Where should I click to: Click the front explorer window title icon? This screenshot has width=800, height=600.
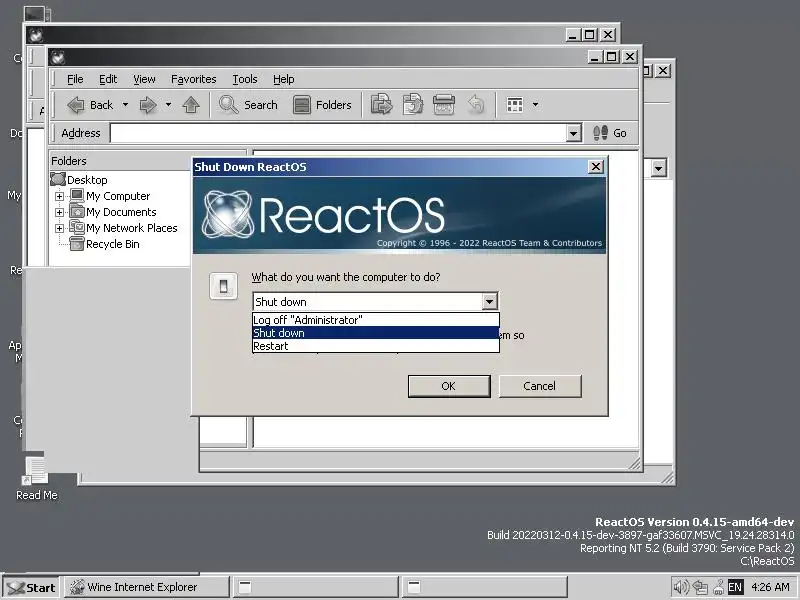tap(58, 57)
